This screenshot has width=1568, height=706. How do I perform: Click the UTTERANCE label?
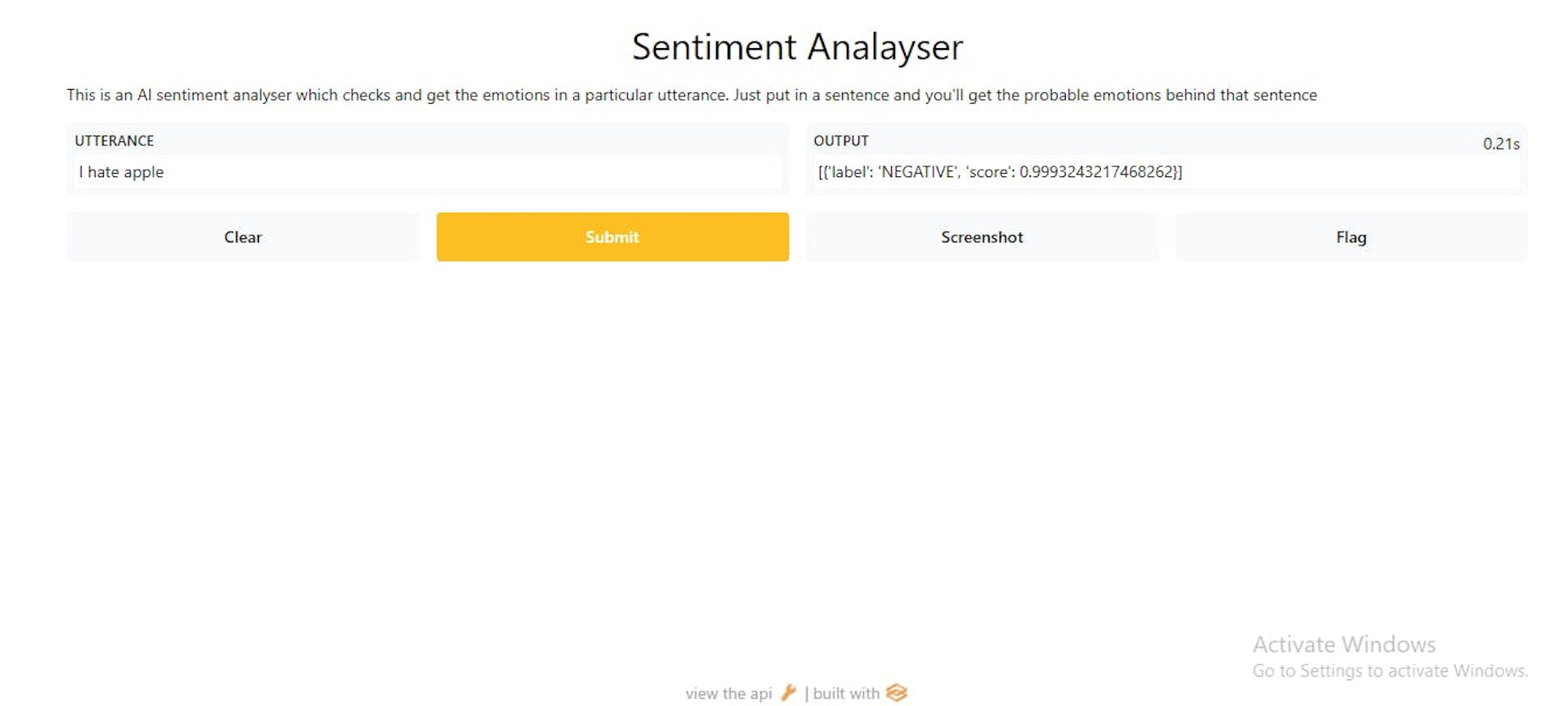(x=114, y=140)
